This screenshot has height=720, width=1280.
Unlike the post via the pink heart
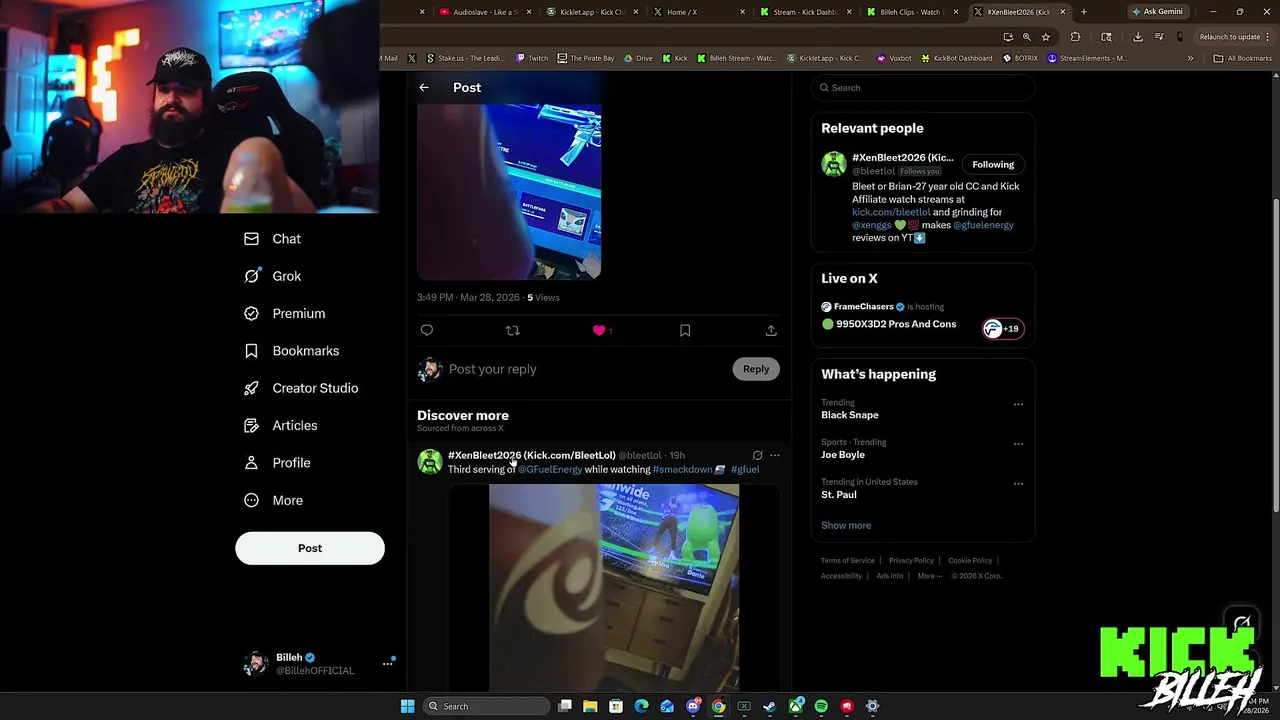pos(599,330)
